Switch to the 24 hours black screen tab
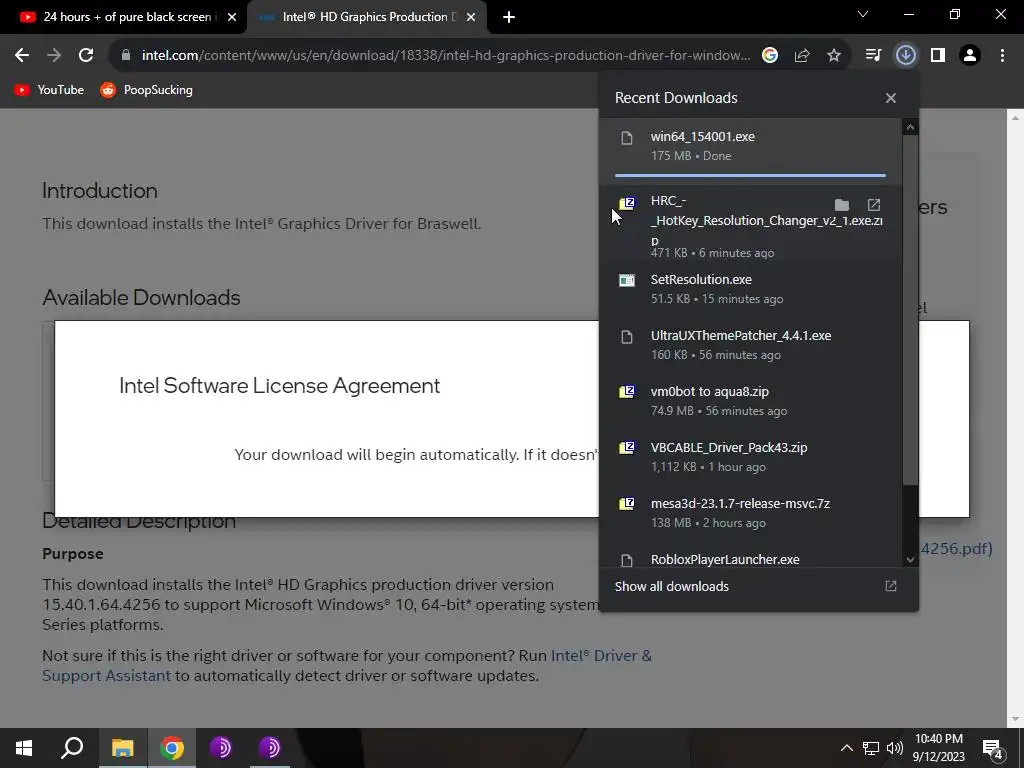The image size is (1024, 768). (124, 17)
